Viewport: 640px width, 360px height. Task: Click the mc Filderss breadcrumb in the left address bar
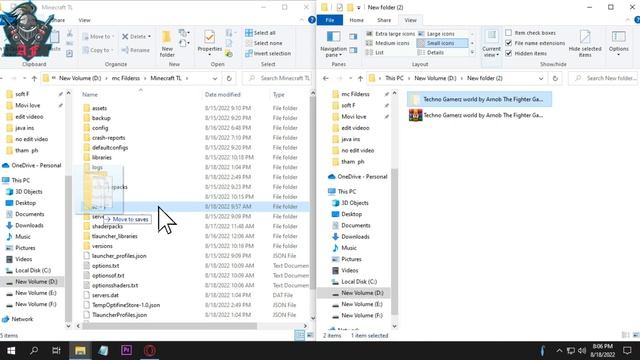click(x=126, y=78)
